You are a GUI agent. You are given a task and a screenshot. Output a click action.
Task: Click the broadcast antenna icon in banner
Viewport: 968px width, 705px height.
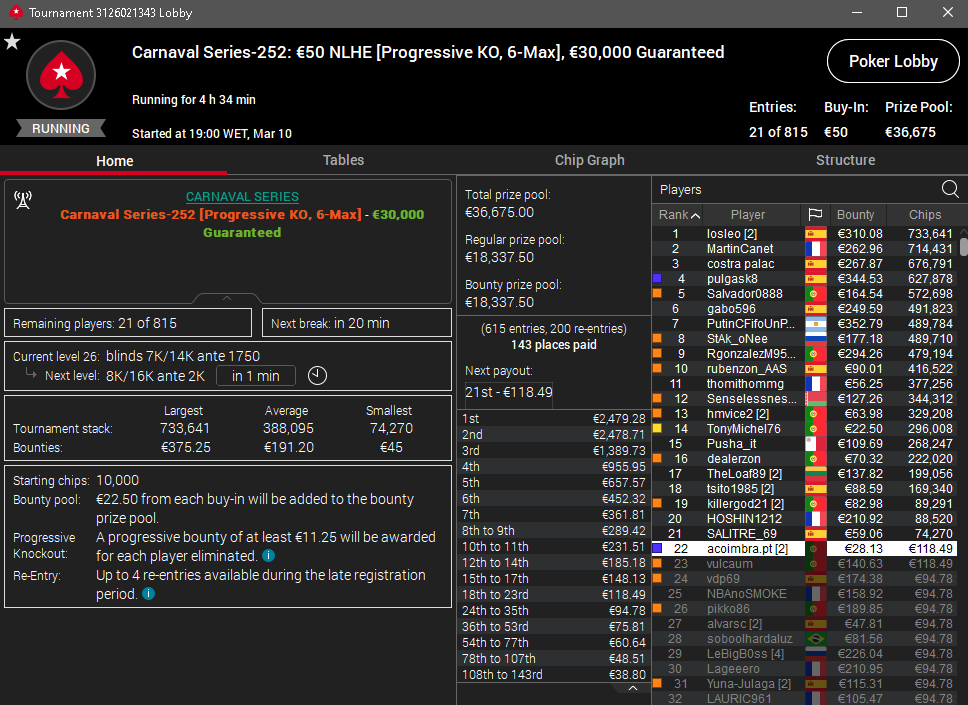coord(23,199)
